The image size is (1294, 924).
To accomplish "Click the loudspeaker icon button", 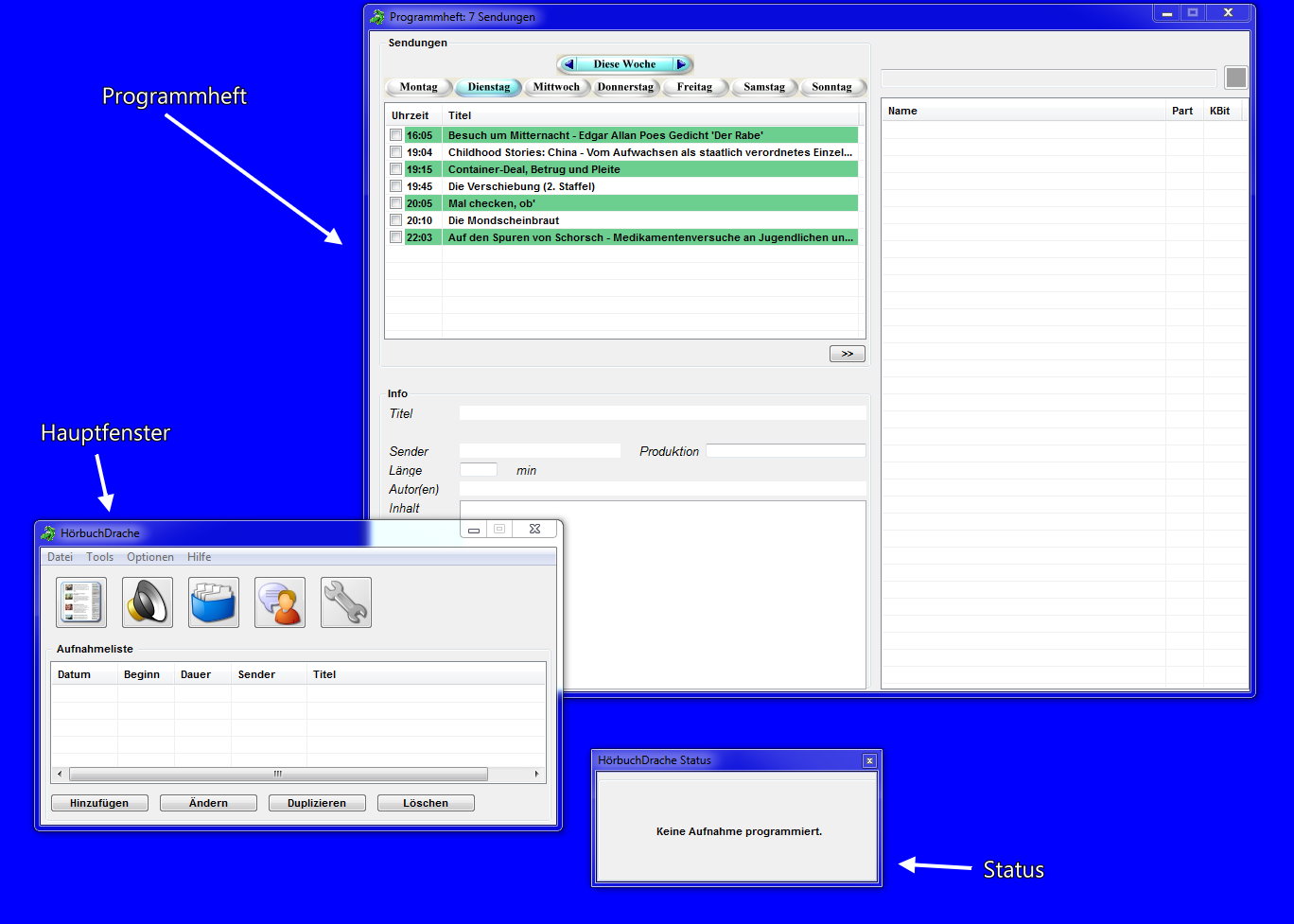I will pos(148,602).
